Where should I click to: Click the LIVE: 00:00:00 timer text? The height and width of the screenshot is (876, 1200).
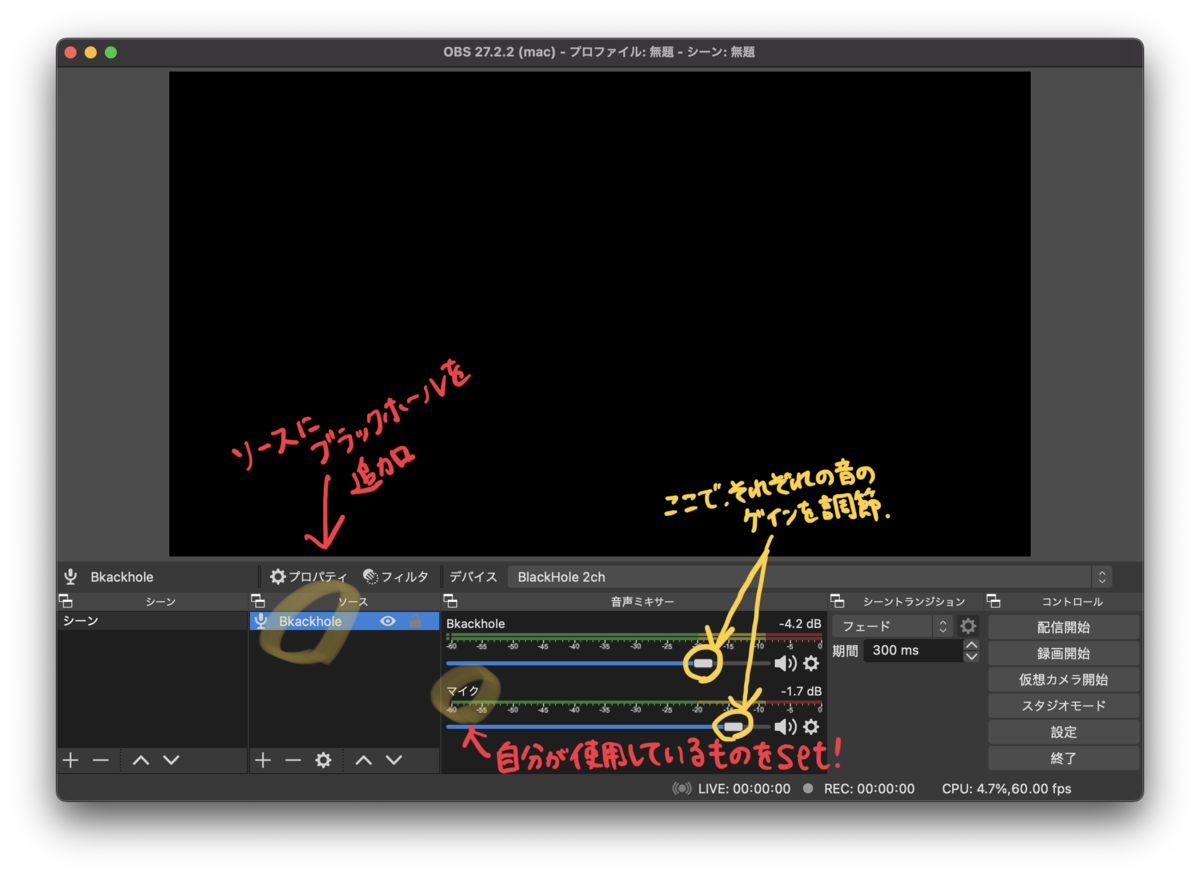pos(744,788)
